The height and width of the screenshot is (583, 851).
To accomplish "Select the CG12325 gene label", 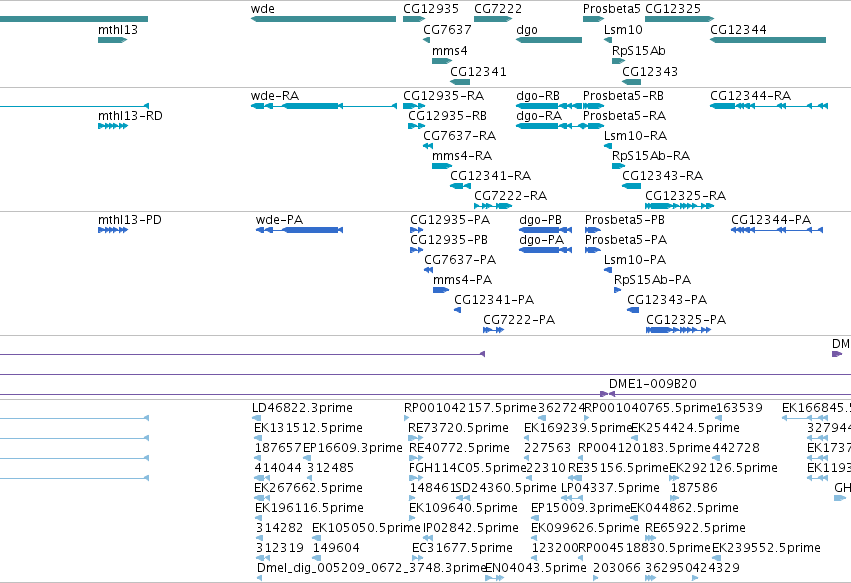I will tap(673, 9).
